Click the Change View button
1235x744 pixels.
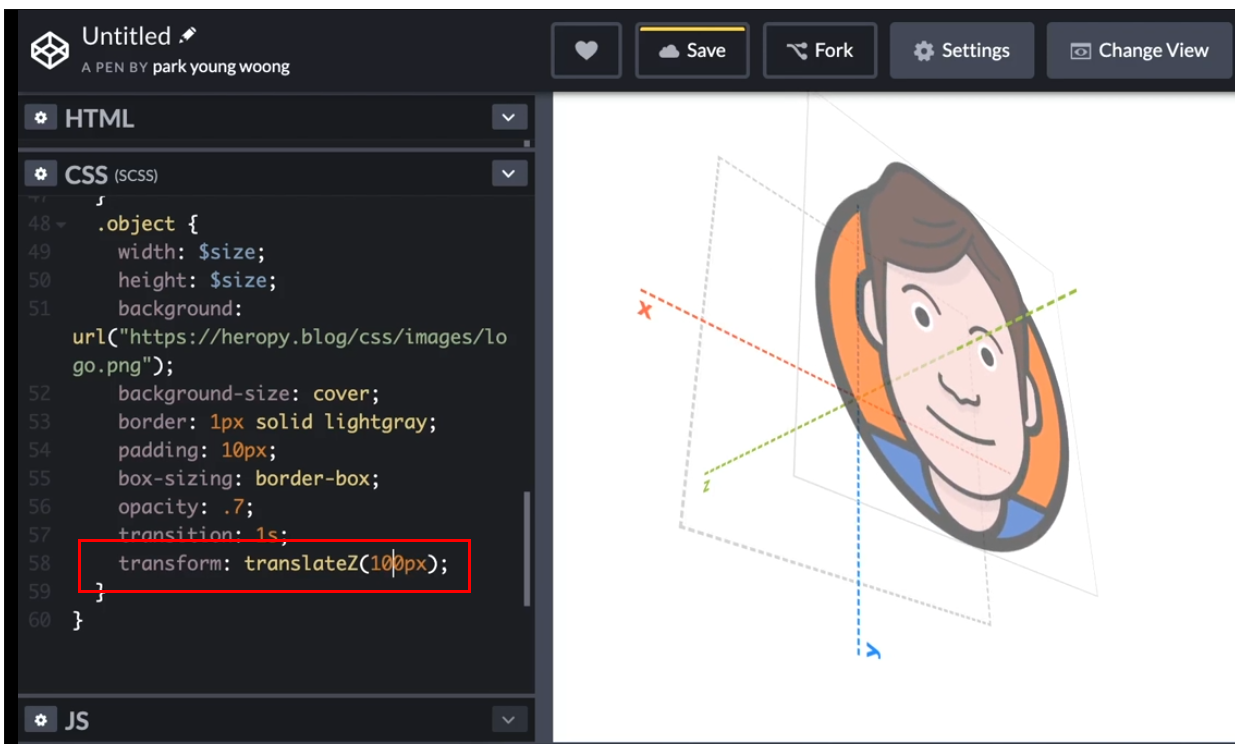1139,51
